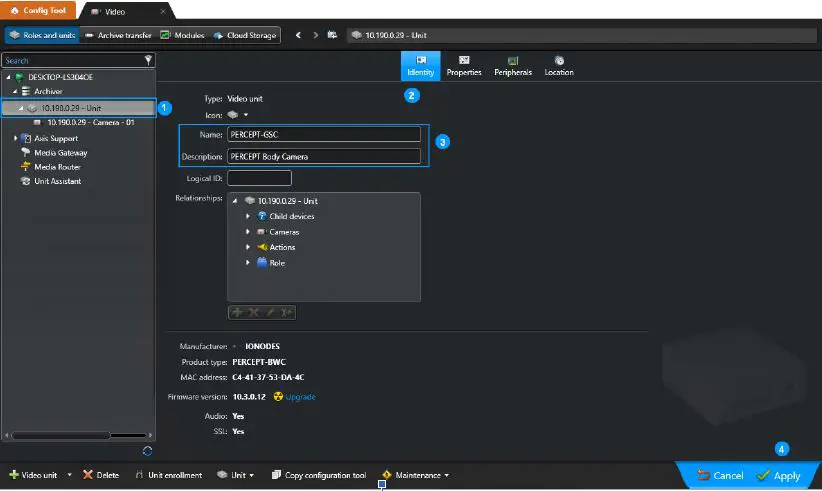Click the breadcrumb 10.190.0.29 - Unit address bar
Image resolution: width=822 pixels, height=491 pixels.
(x=581, y=35)
